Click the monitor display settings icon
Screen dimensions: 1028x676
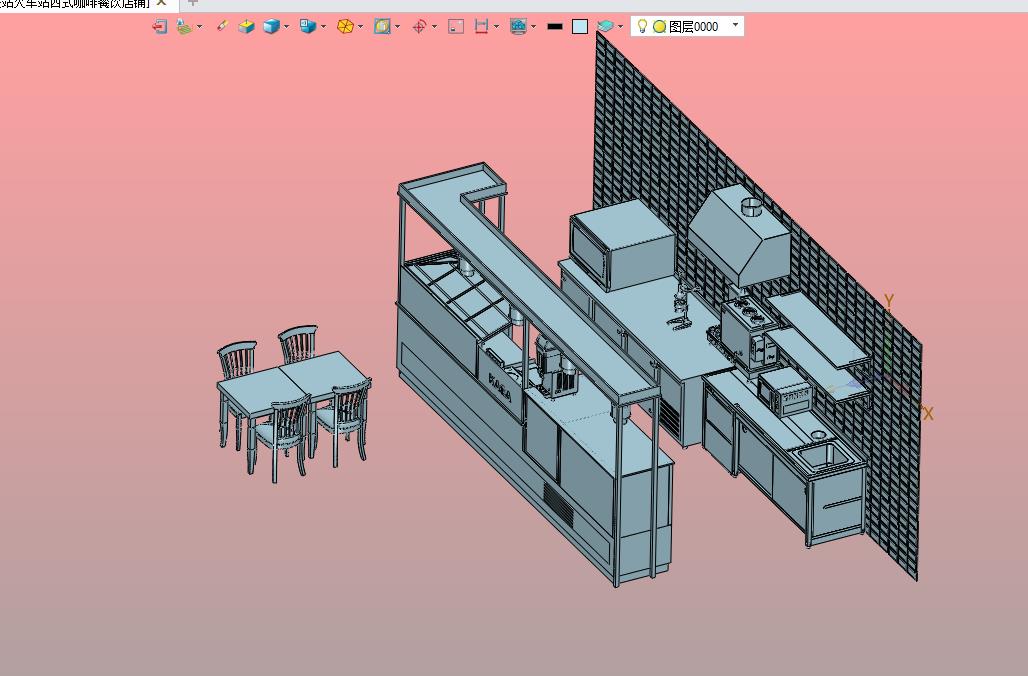[x=519, y=26]
